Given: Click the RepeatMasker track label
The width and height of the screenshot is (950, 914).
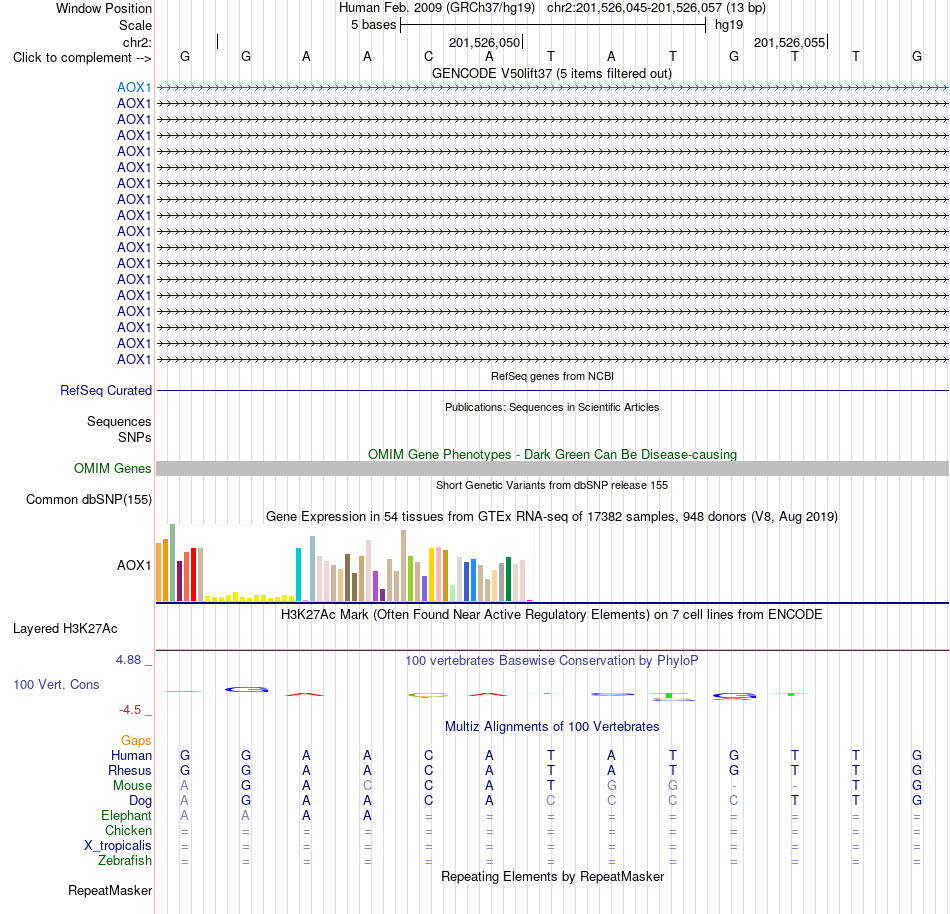Looking at the screenshot, I should click(110, 890).
